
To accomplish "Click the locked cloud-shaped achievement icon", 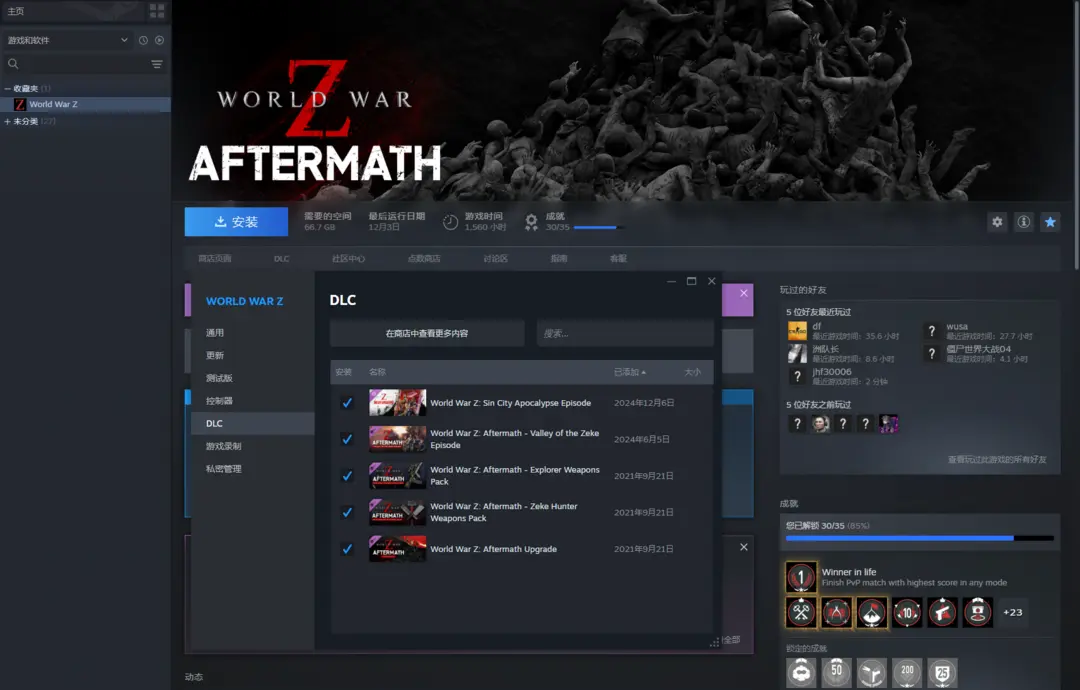I will [x=801, y=672].
